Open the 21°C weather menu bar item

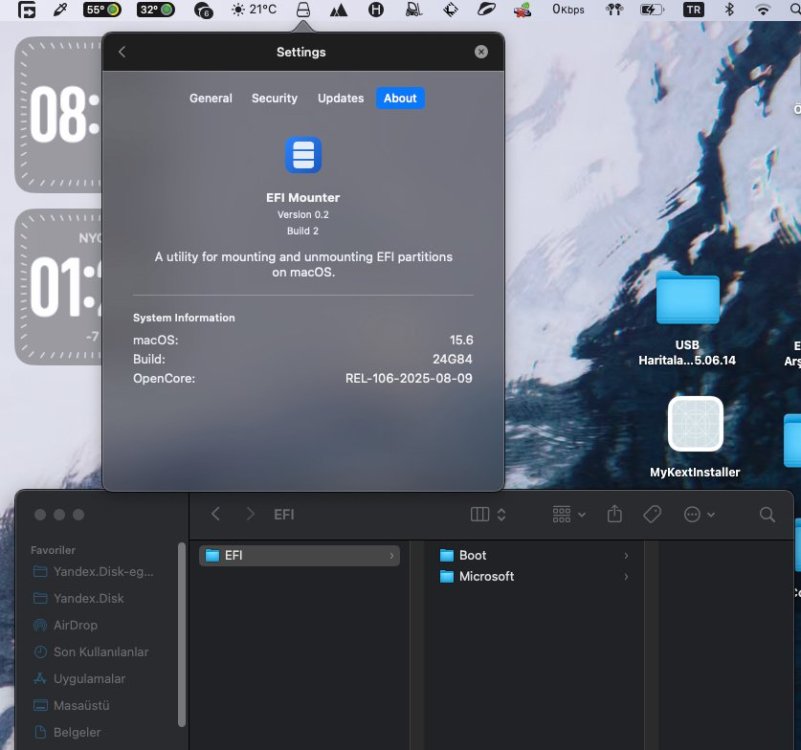point(254,10)
